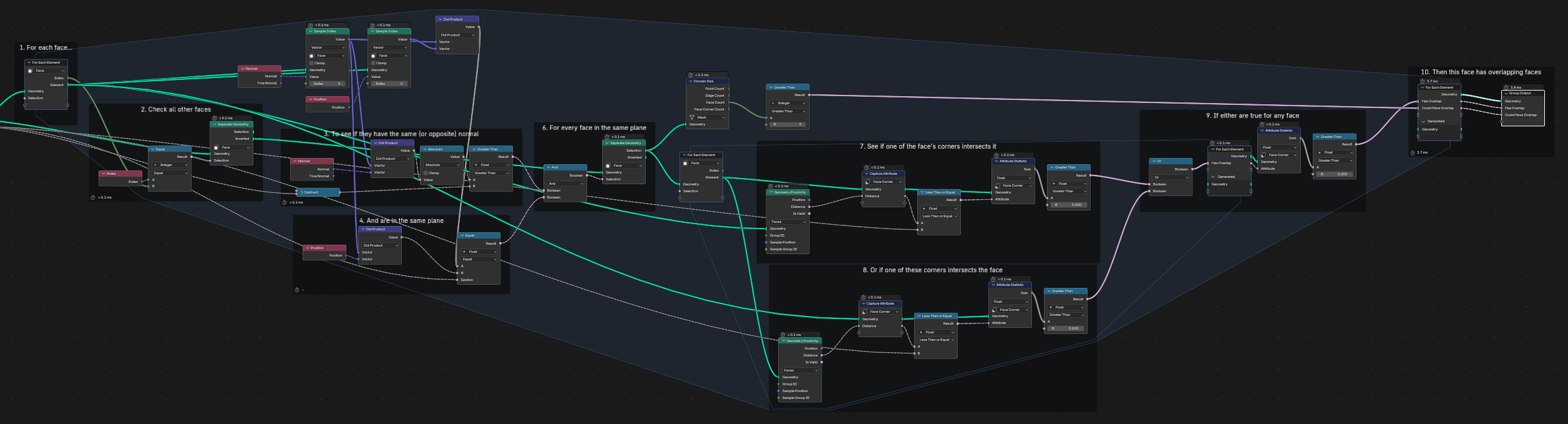Click the face icon in frame 6 Separate Geometry node

tap(608, 165)
